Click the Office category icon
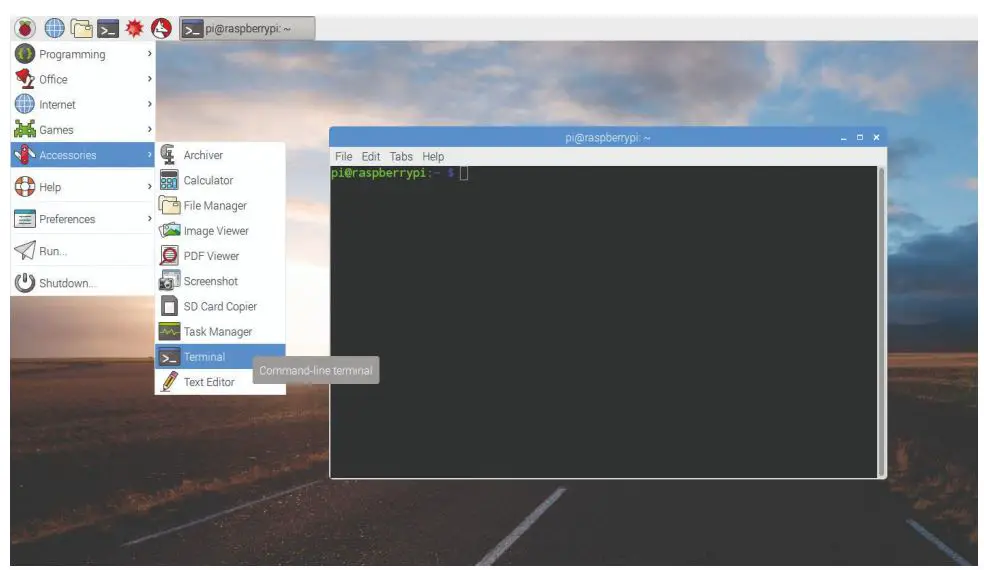984x570 pixels. (x=24, y=79)
